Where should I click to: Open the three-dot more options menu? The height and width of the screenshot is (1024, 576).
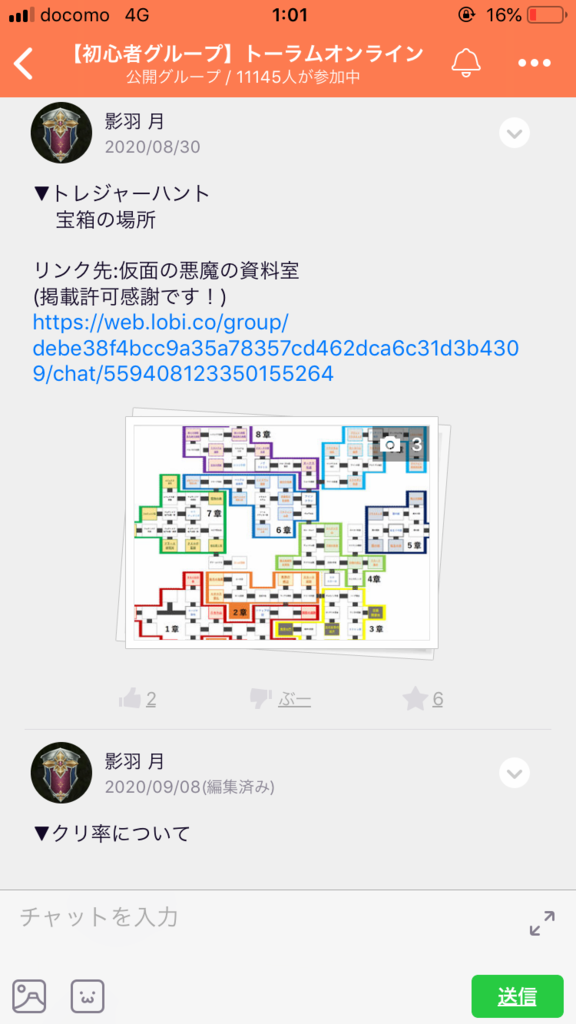[535, 63]
